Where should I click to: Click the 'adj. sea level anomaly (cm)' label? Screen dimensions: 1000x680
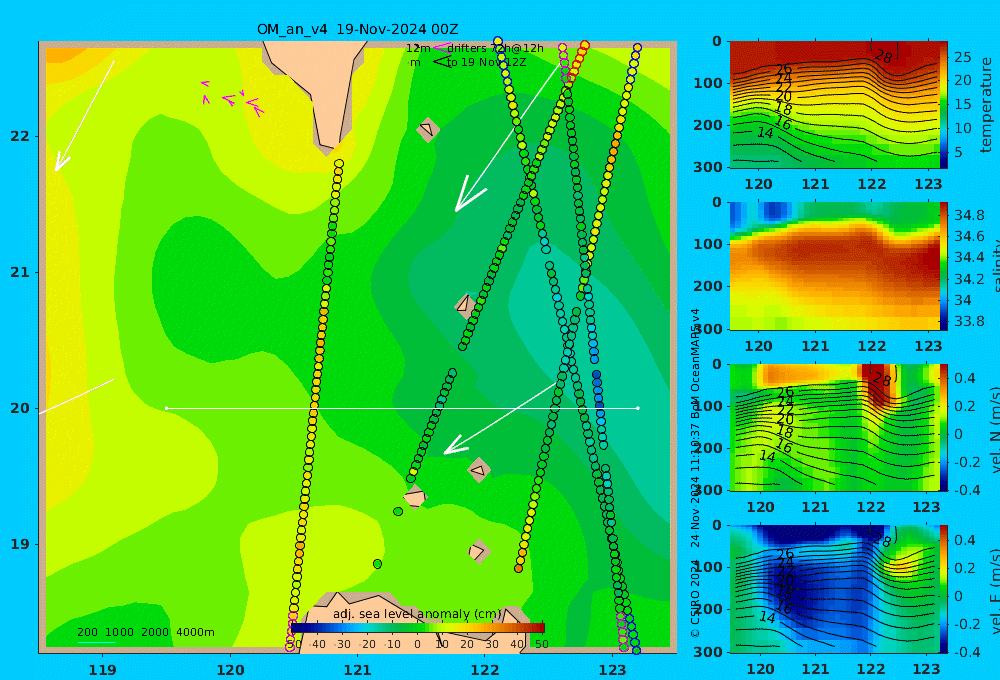tap(417, 614)
